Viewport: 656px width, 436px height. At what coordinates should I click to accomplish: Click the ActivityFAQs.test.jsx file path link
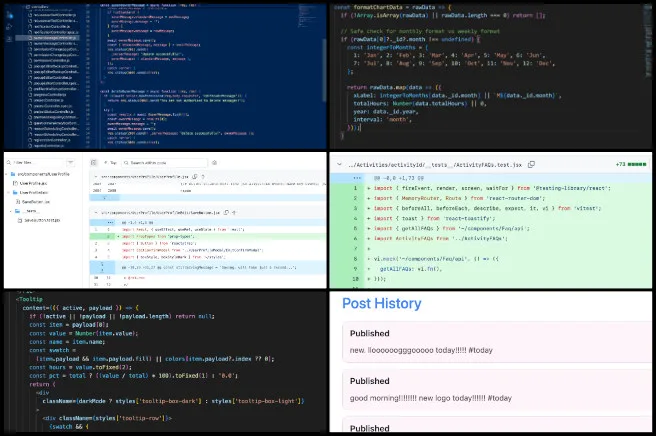coord(435,165)
